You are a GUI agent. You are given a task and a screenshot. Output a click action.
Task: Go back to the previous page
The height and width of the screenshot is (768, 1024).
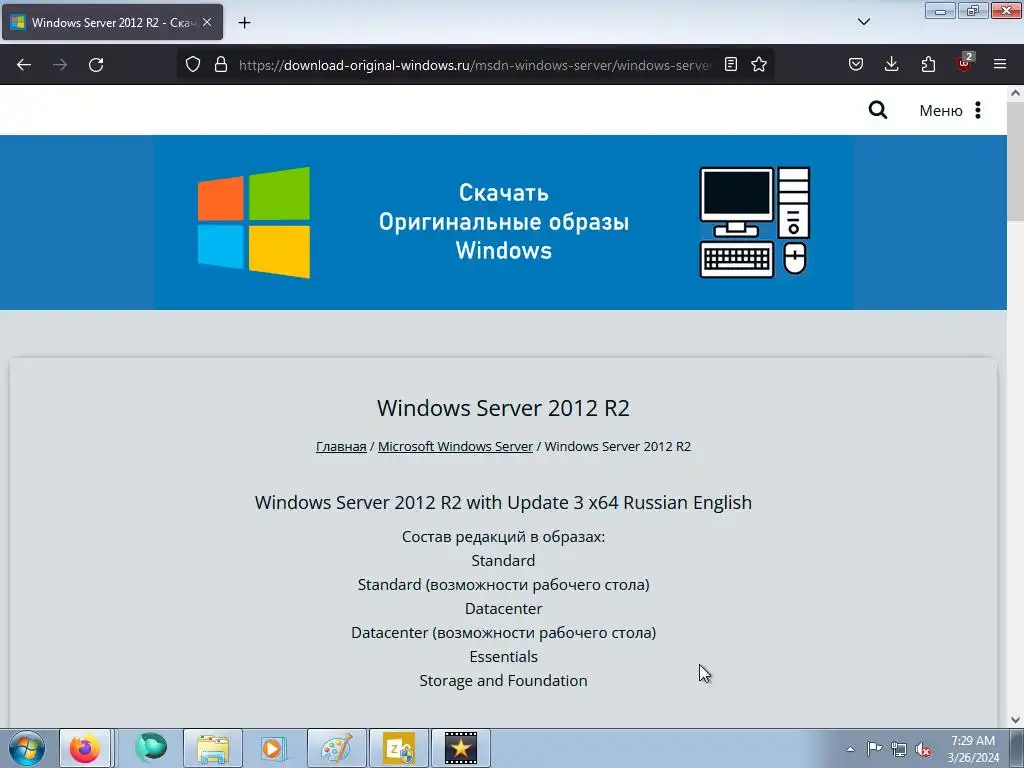24,65
